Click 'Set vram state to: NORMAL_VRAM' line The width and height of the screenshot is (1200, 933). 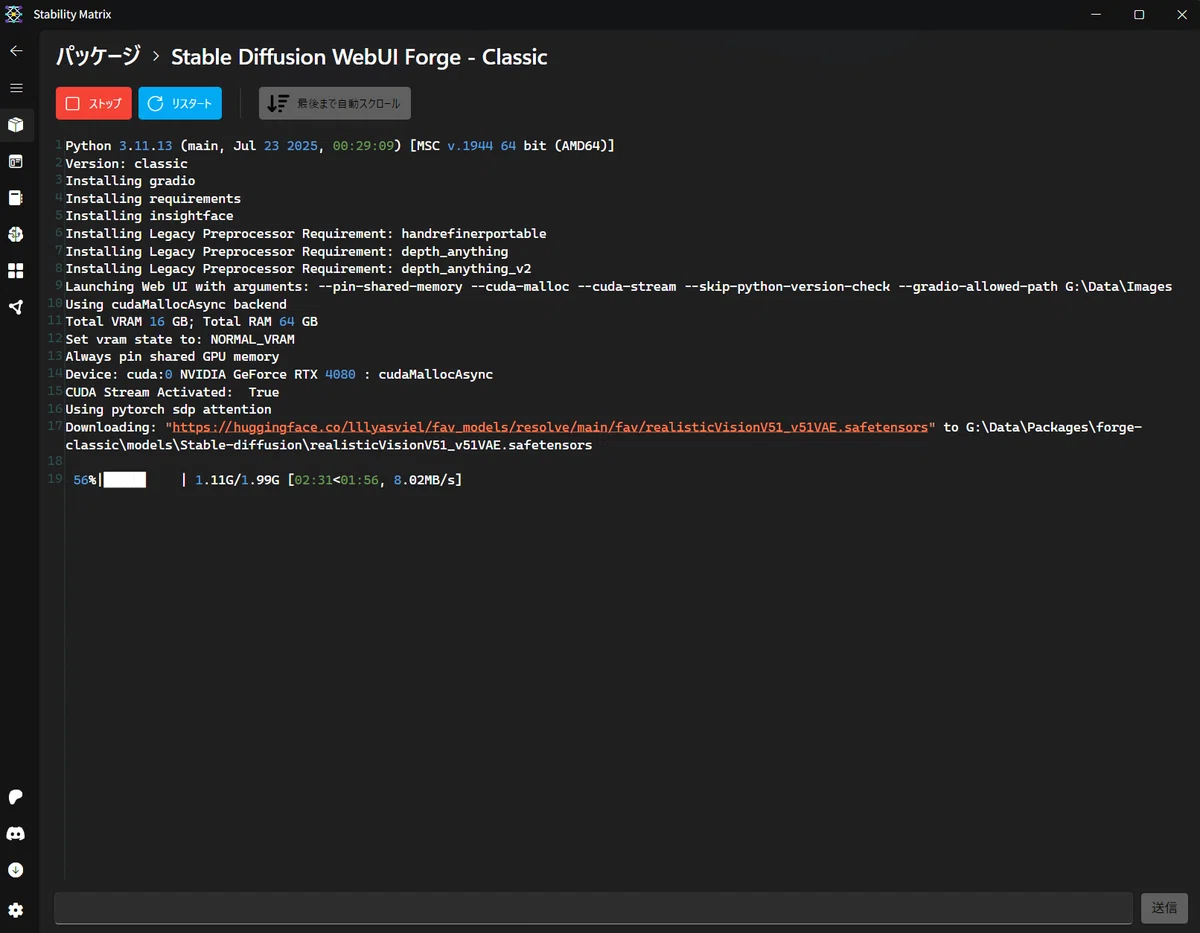click(x=180, y=339)
